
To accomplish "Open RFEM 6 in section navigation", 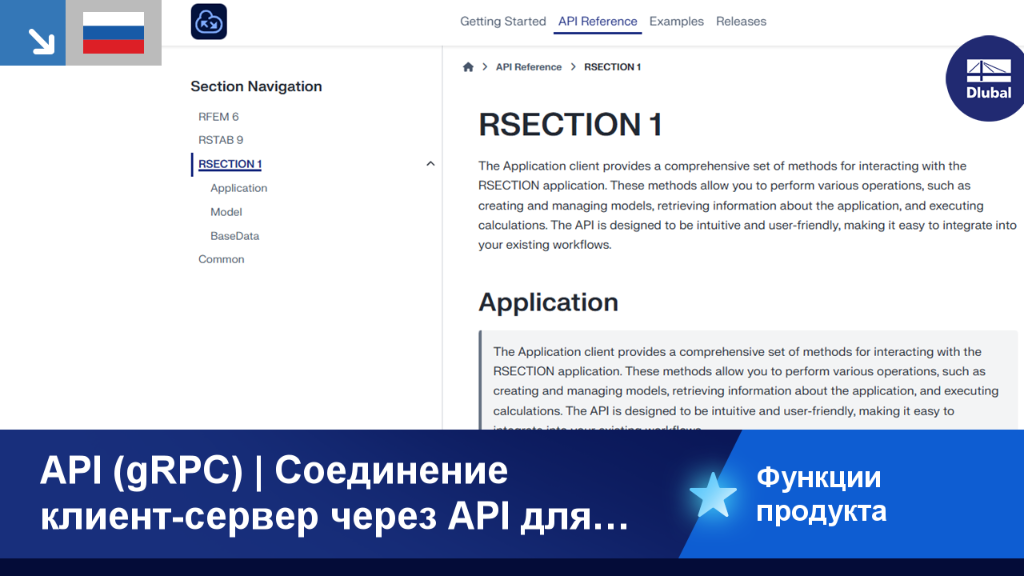I will click(x=219, y=117).
